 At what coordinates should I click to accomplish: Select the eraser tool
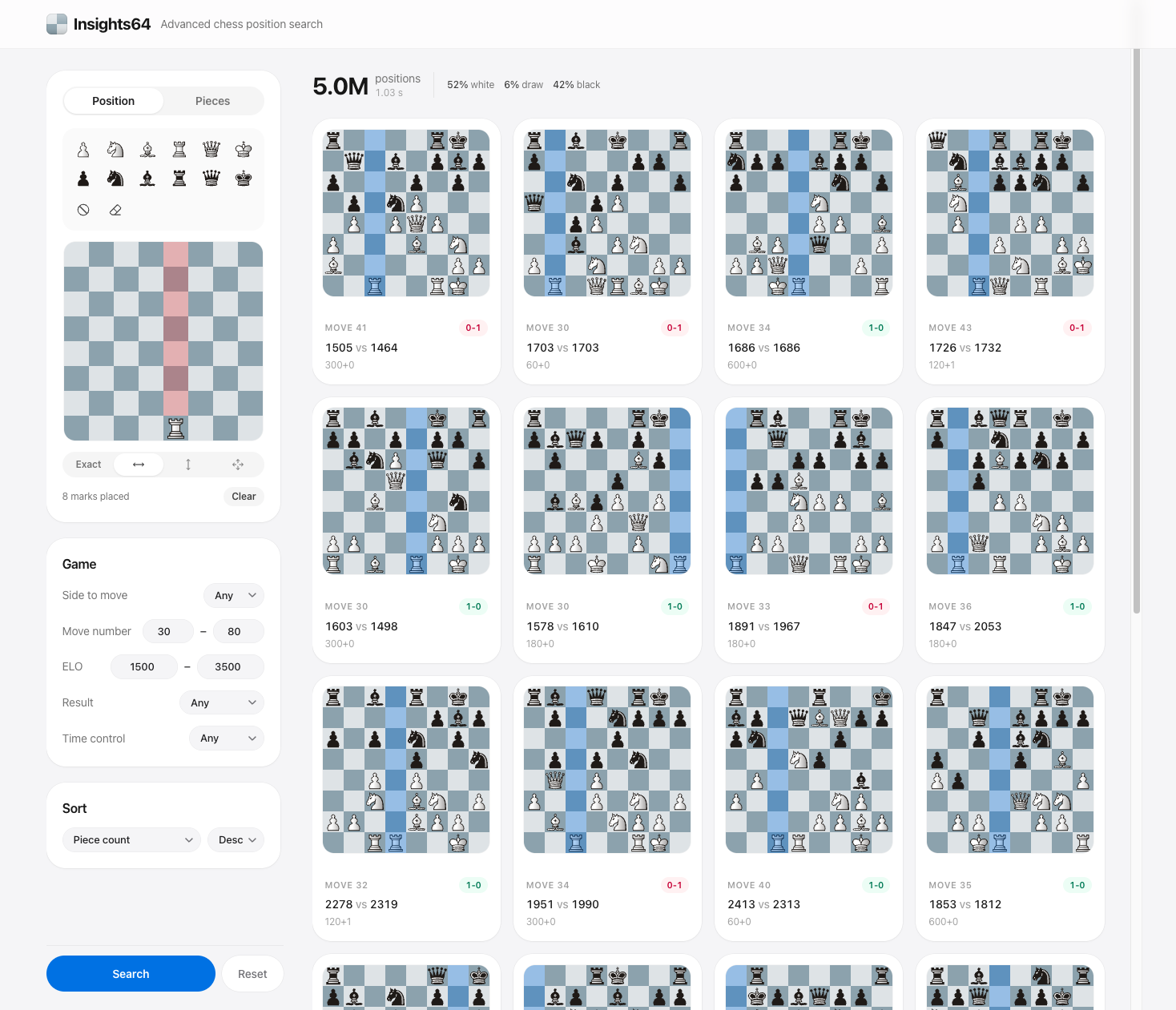point(115,210)
